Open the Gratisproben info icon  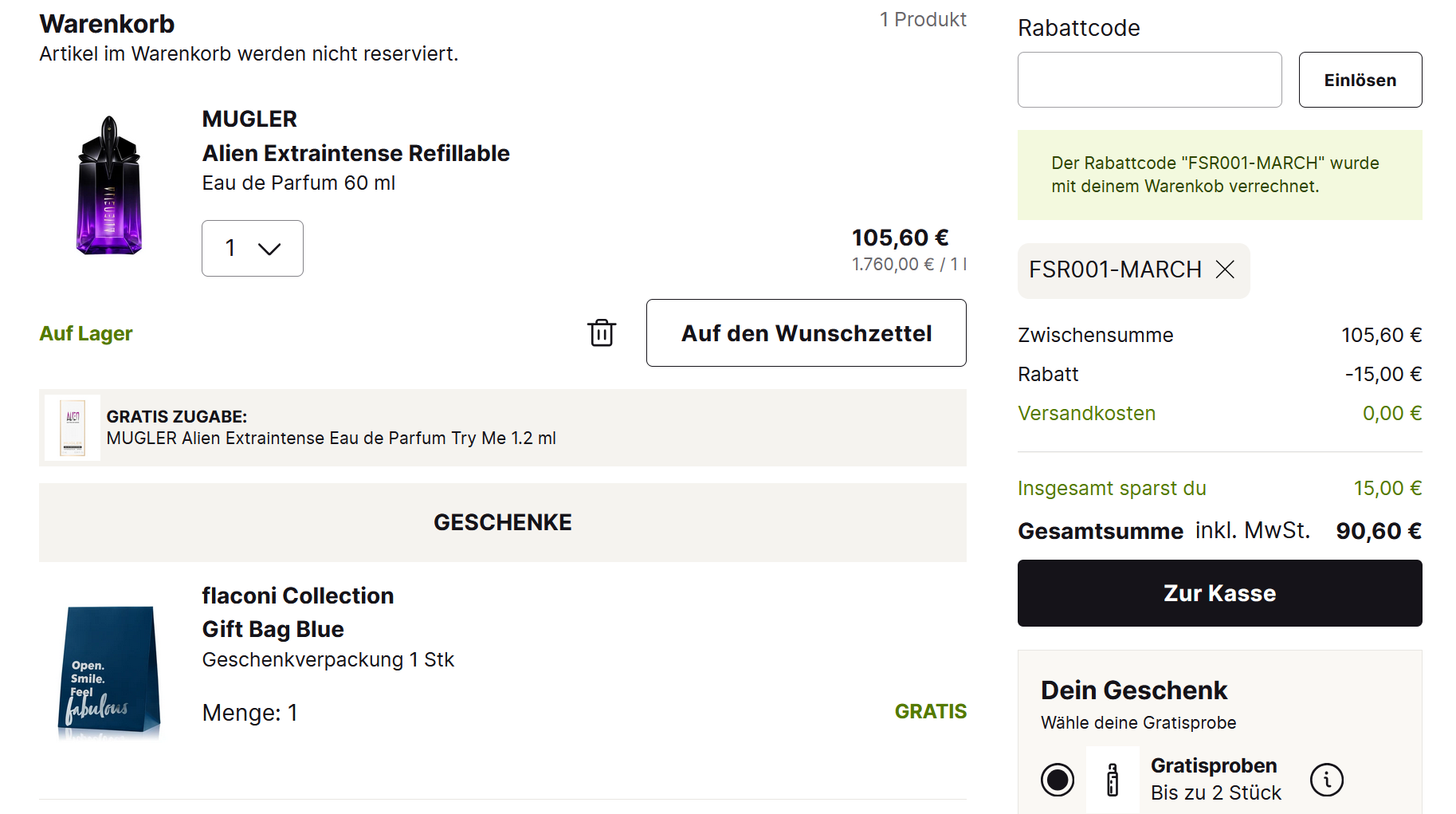click(1327, 780)
